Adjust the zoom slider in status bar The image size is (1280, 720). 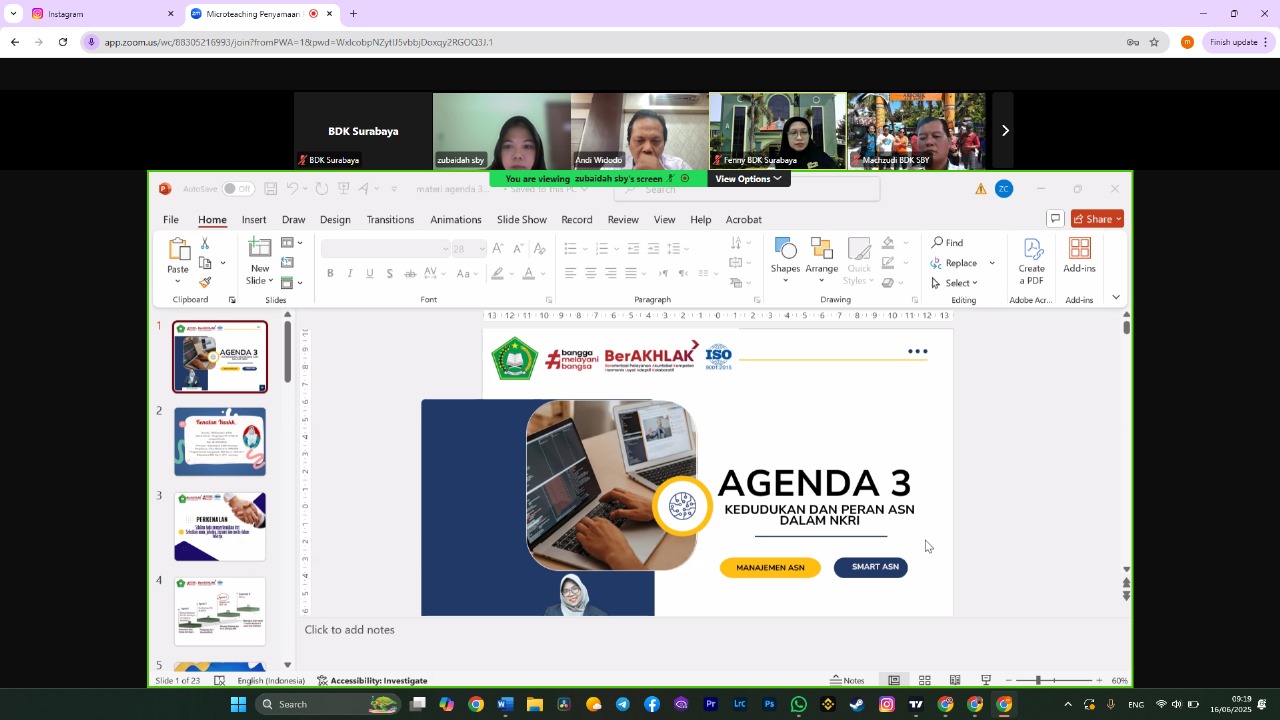coord(1038,681)
